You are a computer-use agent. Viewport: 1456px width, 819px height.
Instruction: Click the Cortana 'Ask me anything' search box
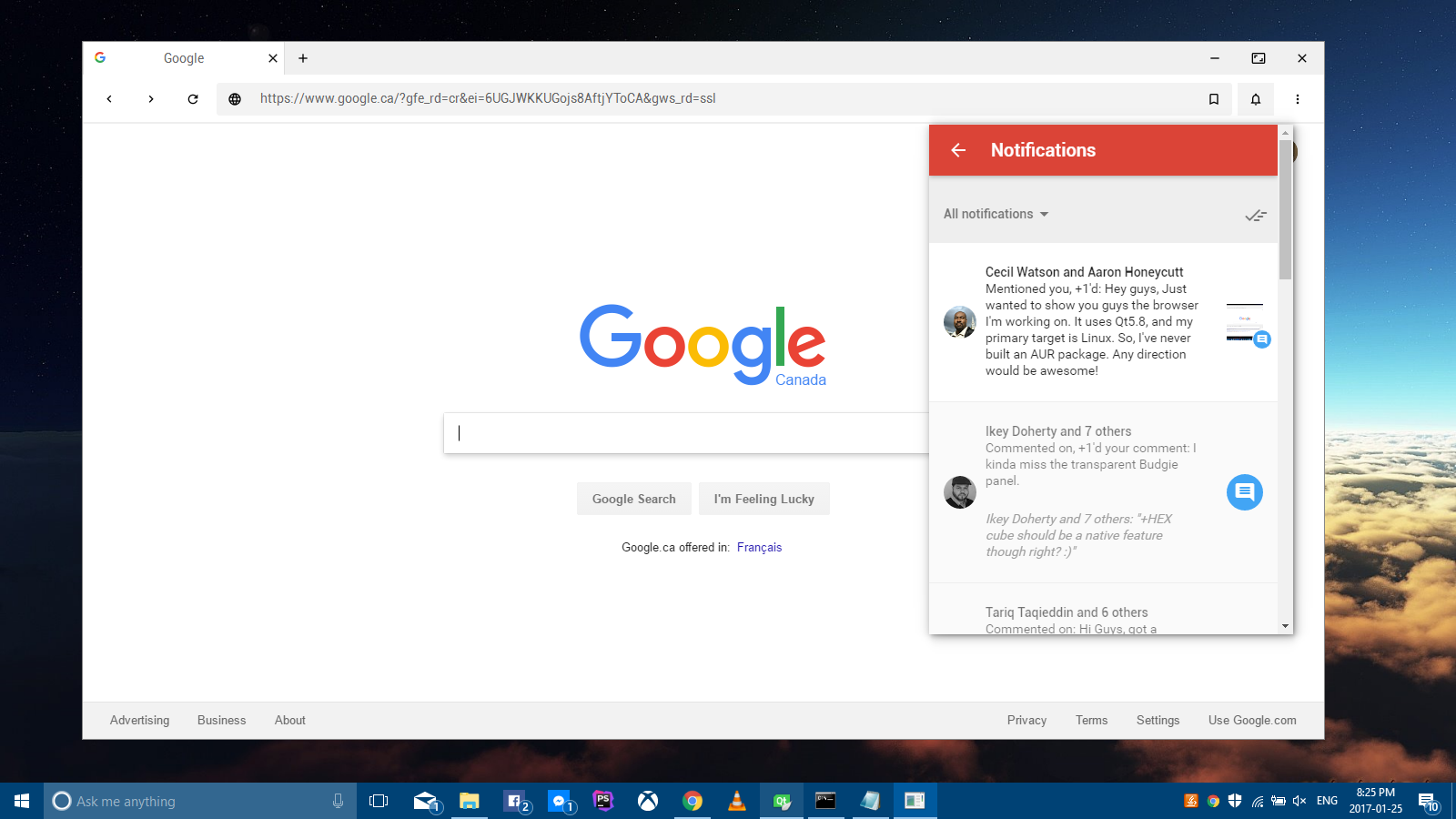pyautogui.click(x=200, y=801)
